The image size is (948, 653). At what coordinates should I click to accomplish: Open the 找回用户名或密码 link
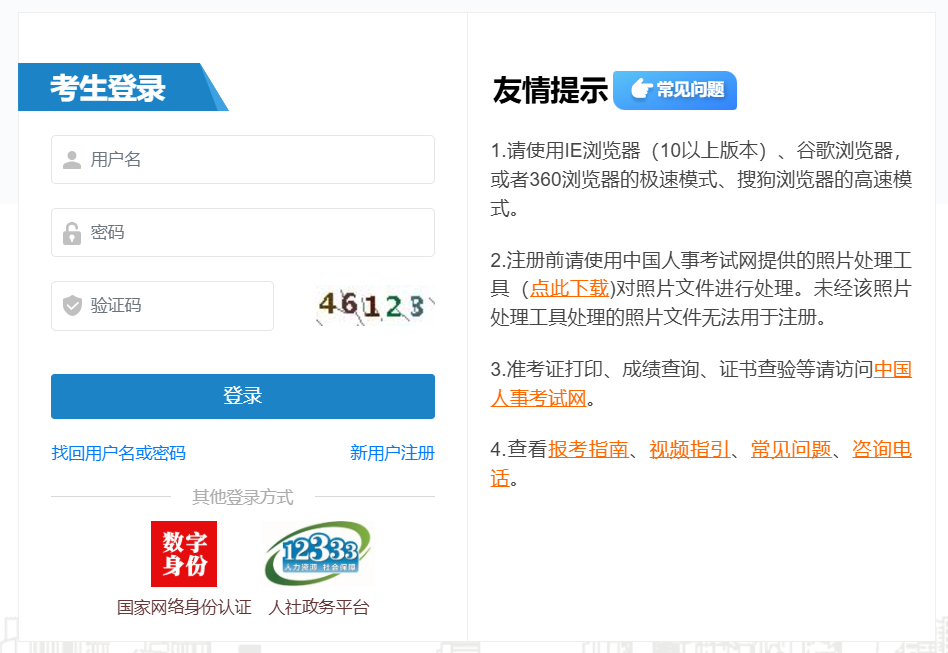[118, 453]
